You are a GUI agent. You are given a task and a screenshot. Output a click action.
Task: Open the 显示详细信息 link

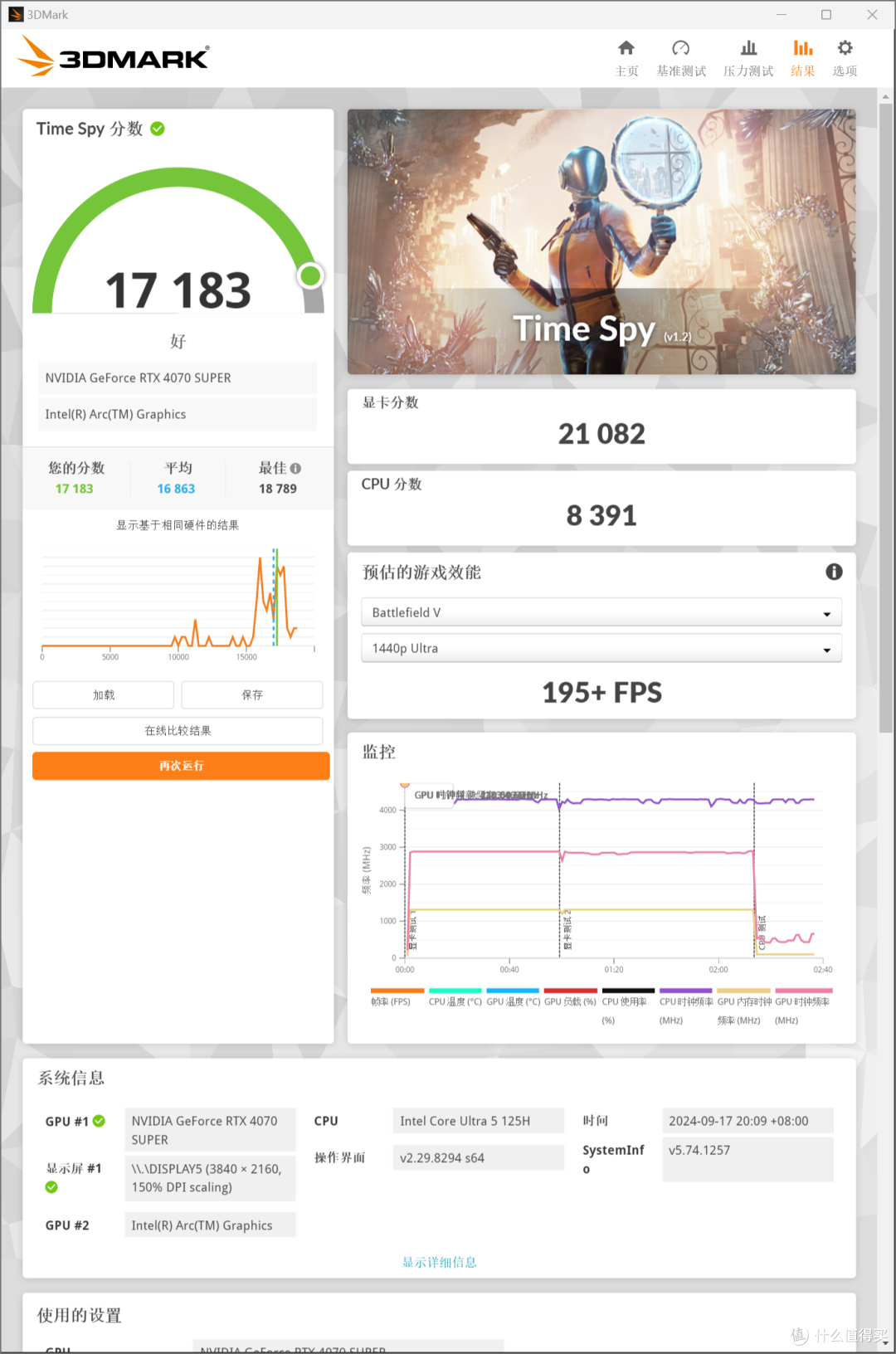(x=440, y=1262)
